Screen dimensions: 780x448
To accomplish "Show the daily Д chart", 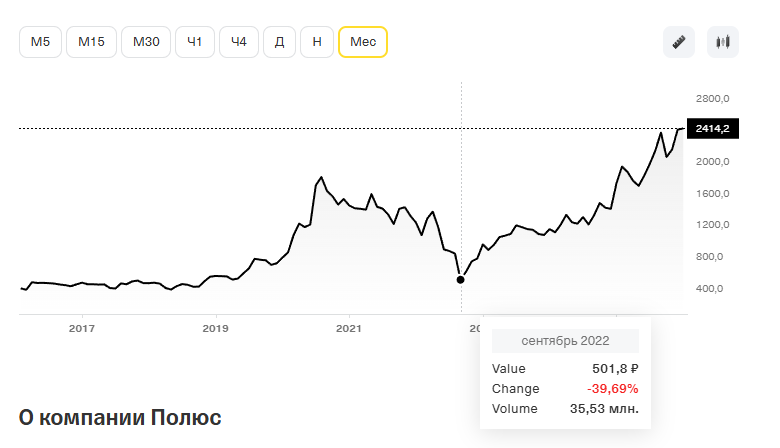I will pyautogui.click(x=279, y=42).
